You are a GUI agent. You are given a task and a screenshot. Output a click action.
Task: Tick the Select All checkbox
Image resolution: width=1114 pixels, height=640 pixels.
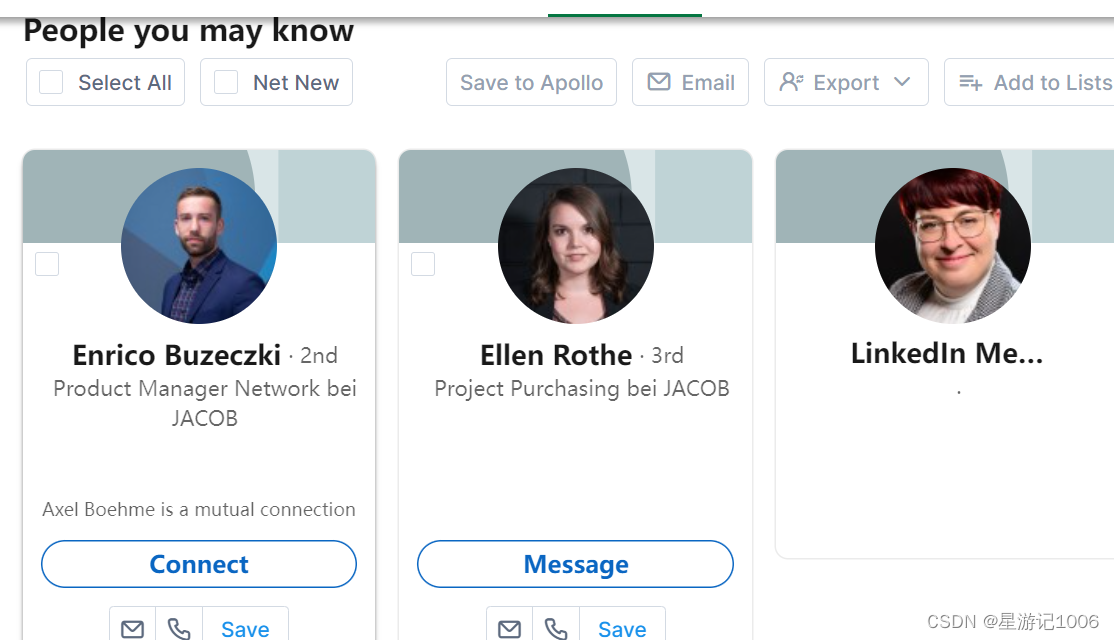click(x=51, y=82)
